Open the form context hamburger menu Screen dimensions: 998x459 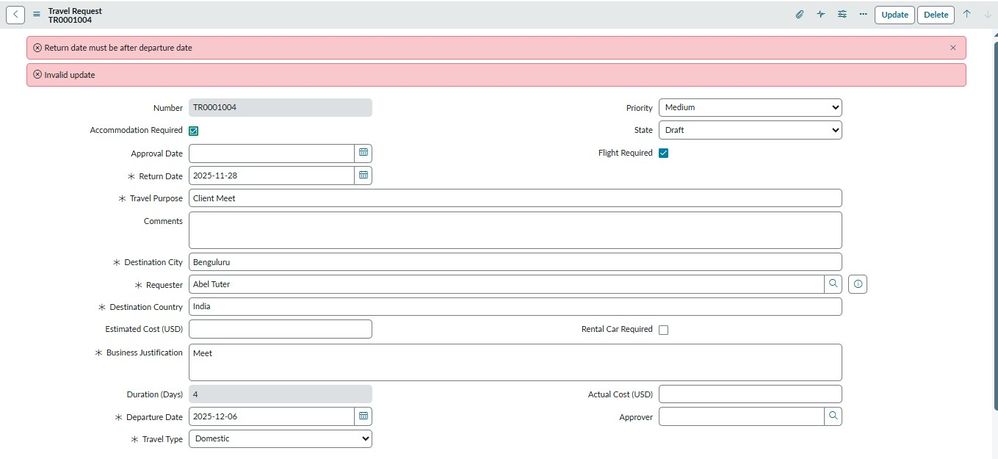coord(37,14)
